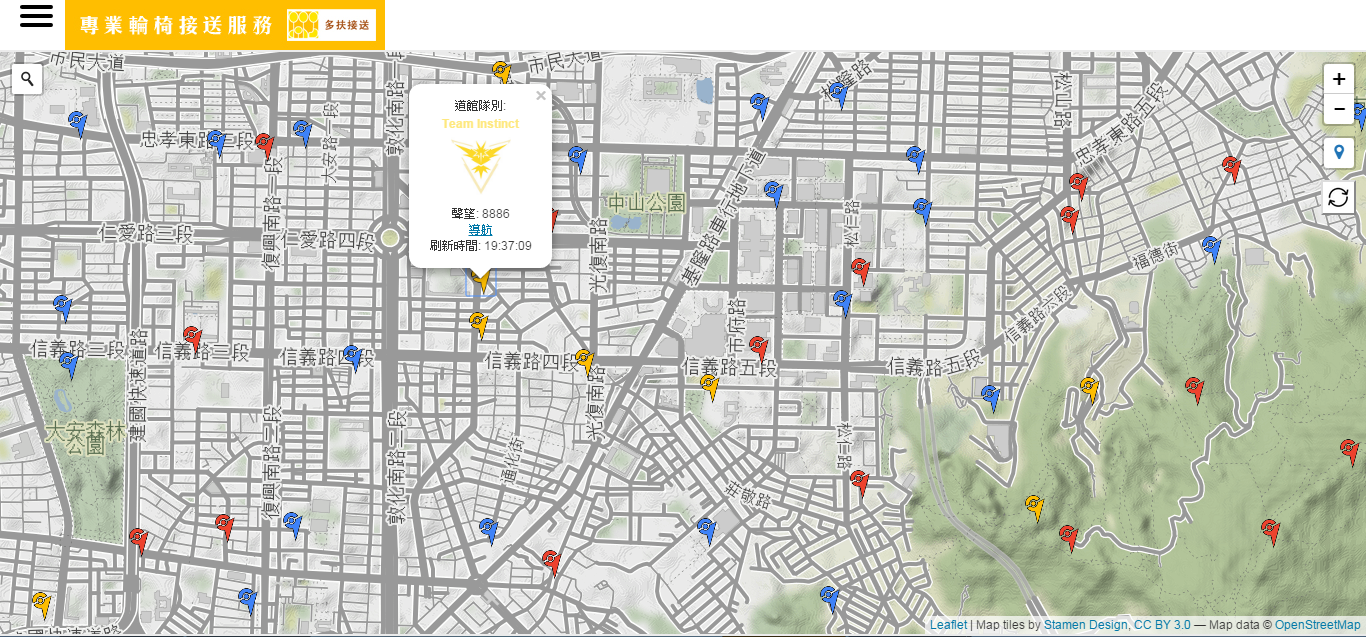Open the hamburger menu
Screen dimensions: 1366x637
[x=36, y=17]
